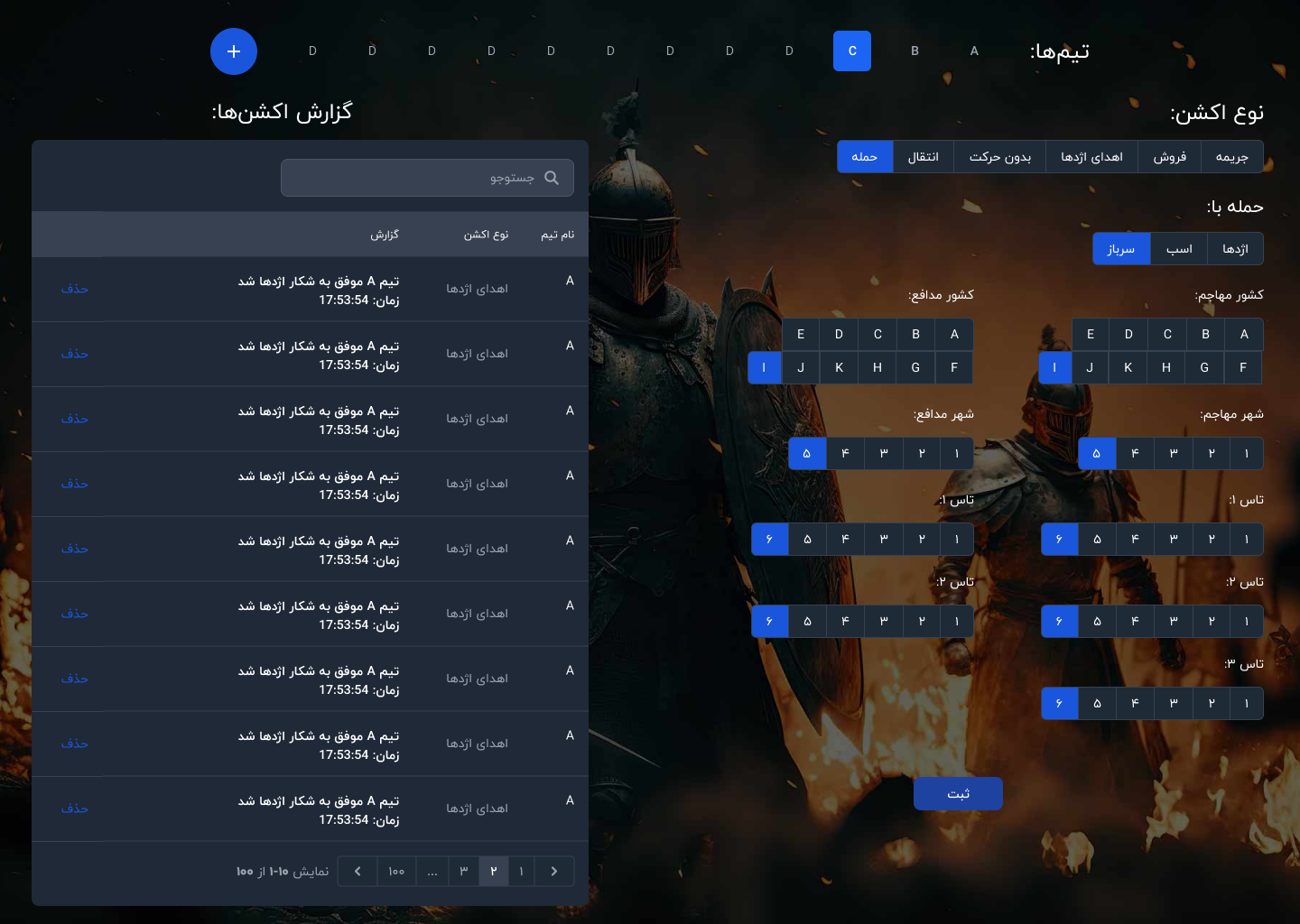Go to next page using pagination arrow
Screen dimensions: 1300x924
click(358, 871)
